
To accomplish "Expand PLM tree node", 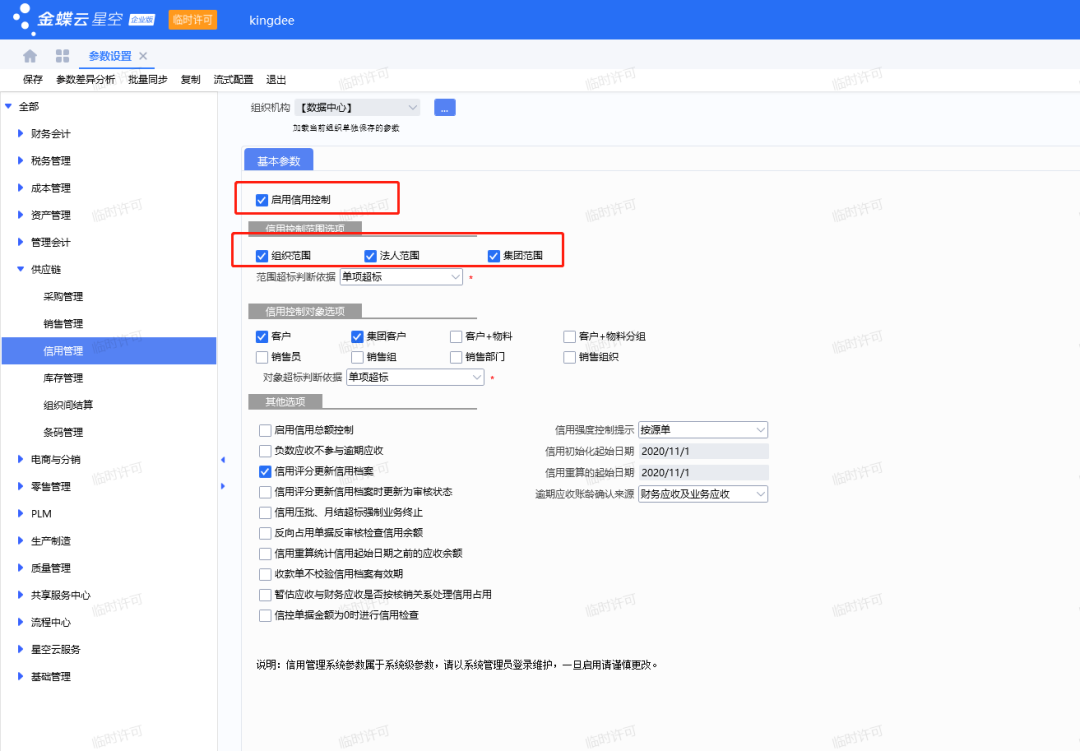I will (x=21, y=513).
